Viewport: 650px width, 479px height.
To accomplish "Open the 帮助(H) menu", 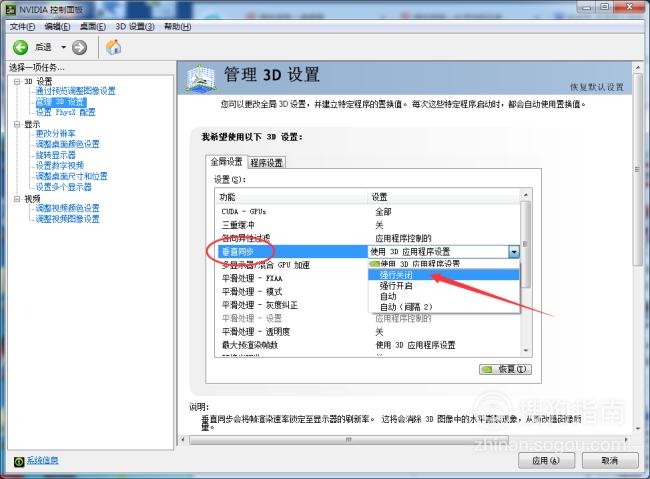I will (x=177, y=27).
